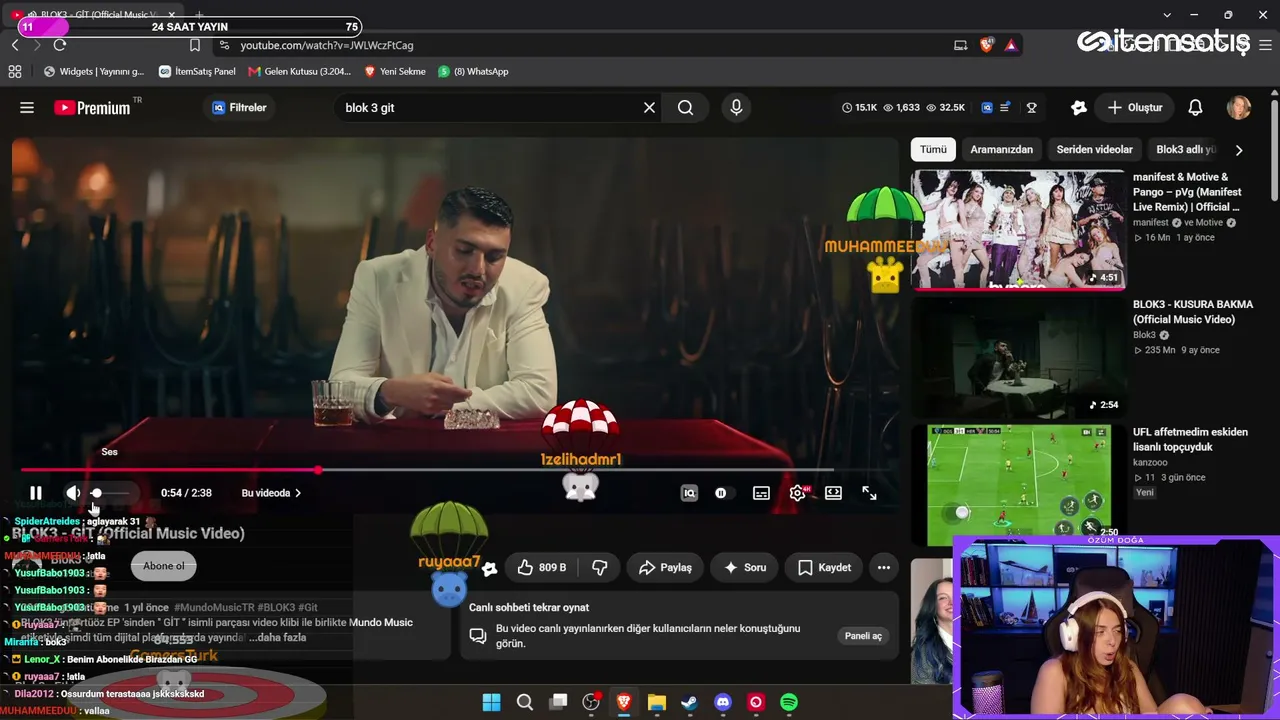Image resolution: width=1280 pixels, height=720 pixels.
Task: Click the page scrollbar on the right edge
Action: pyautogui.click(x=1274, y=150)
